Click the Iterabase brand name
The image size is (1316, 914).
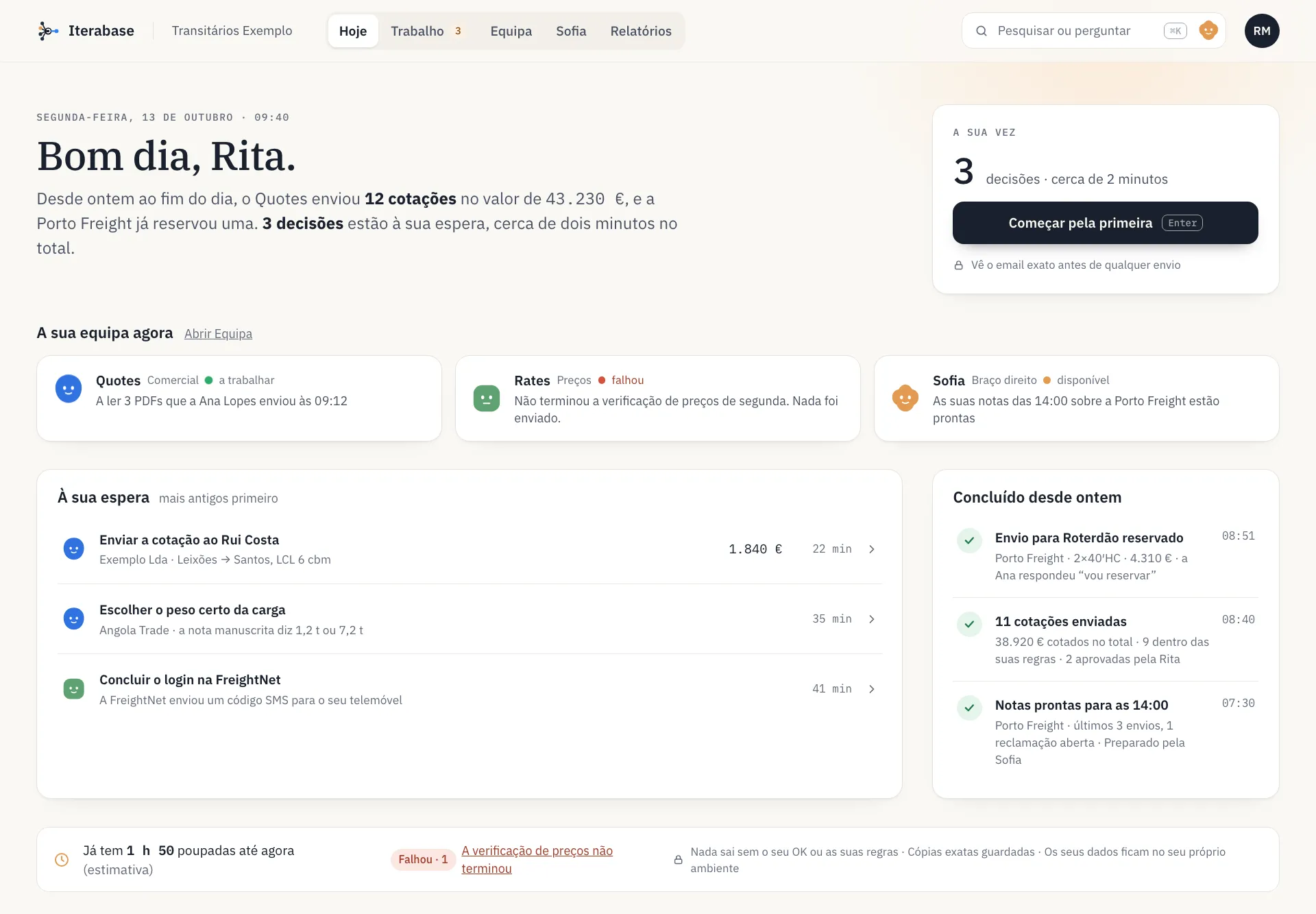pyautogui.click(x=101, y=31)
